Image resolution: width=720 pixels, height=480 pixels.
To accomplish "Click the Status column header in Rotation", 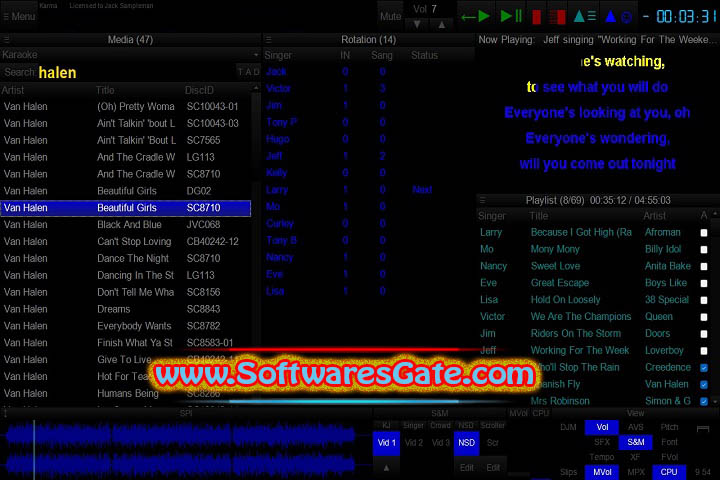I will (x=424, y=56).
